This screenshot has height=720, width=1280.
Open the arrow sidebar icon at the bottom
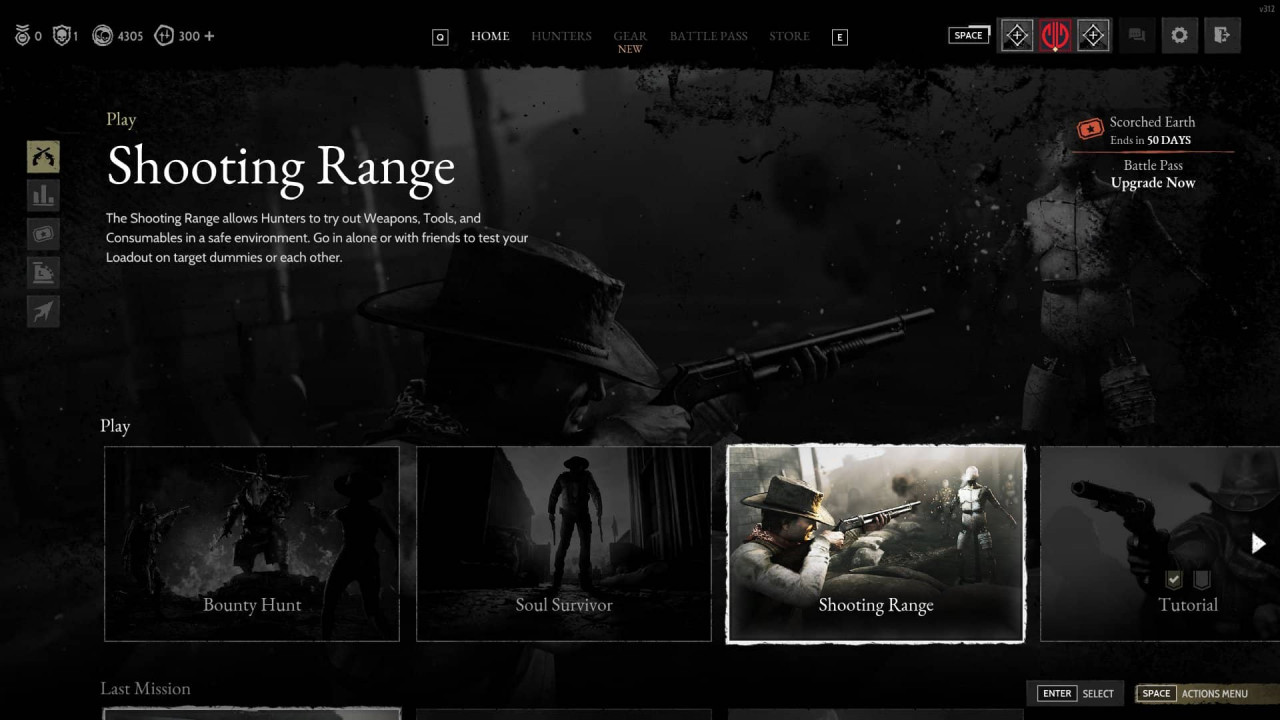[43, 312]
